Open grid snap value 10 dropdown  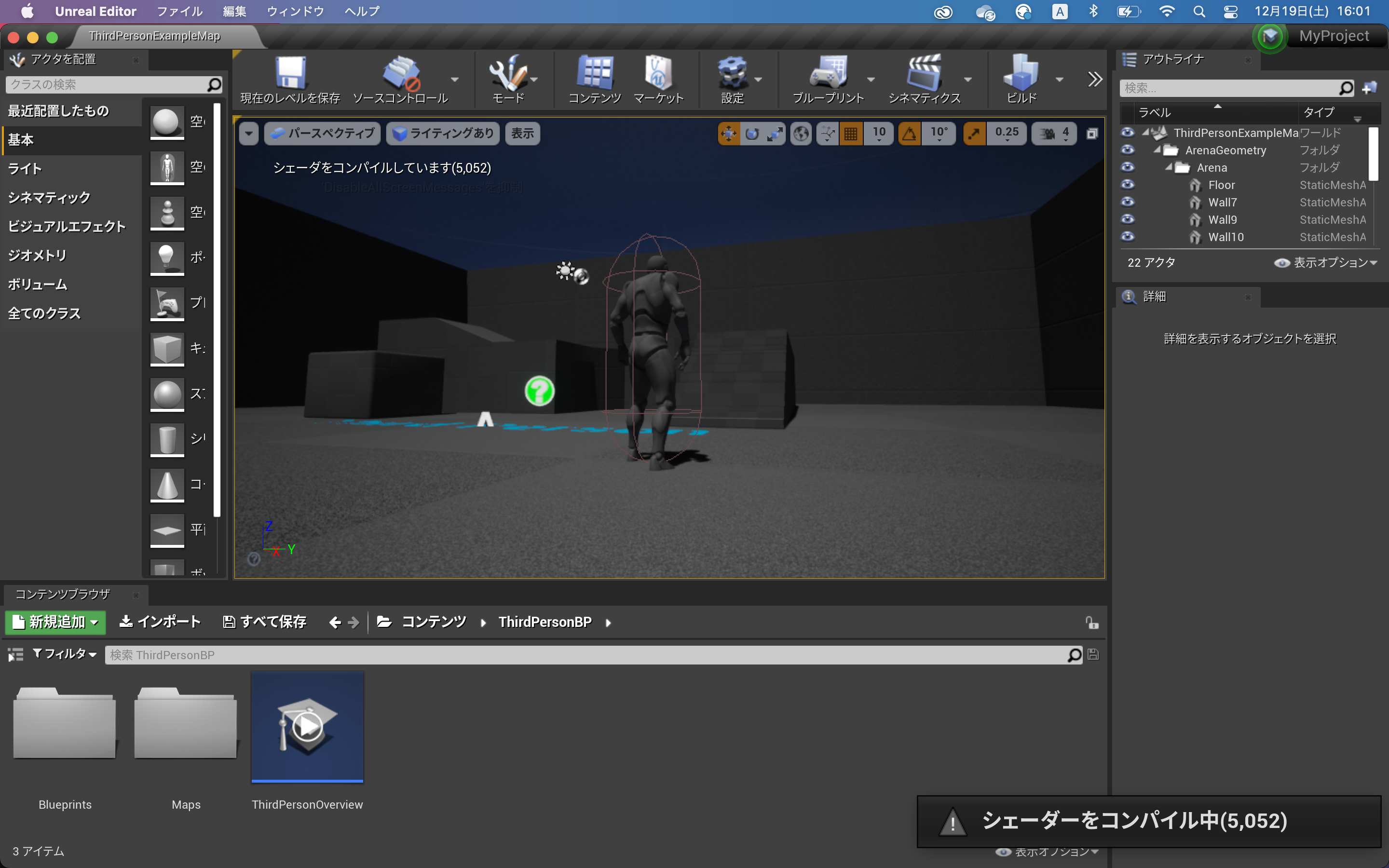[879, 134]
